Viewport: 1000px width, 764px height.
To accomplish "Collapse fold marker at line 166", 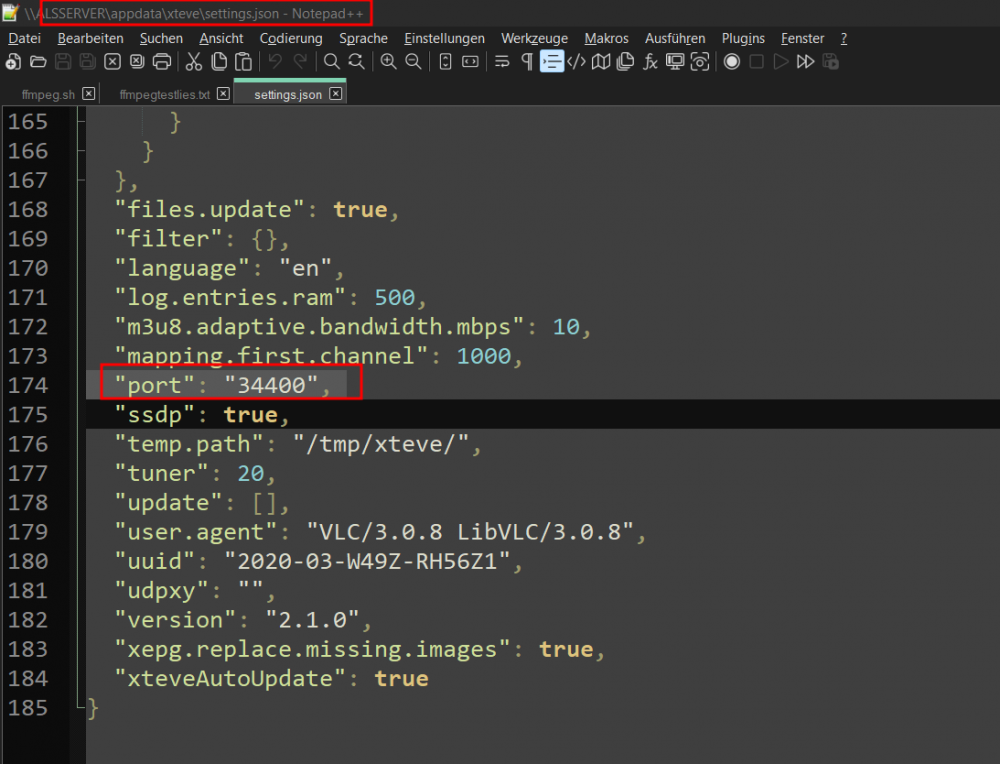I will tap(80, 151).
